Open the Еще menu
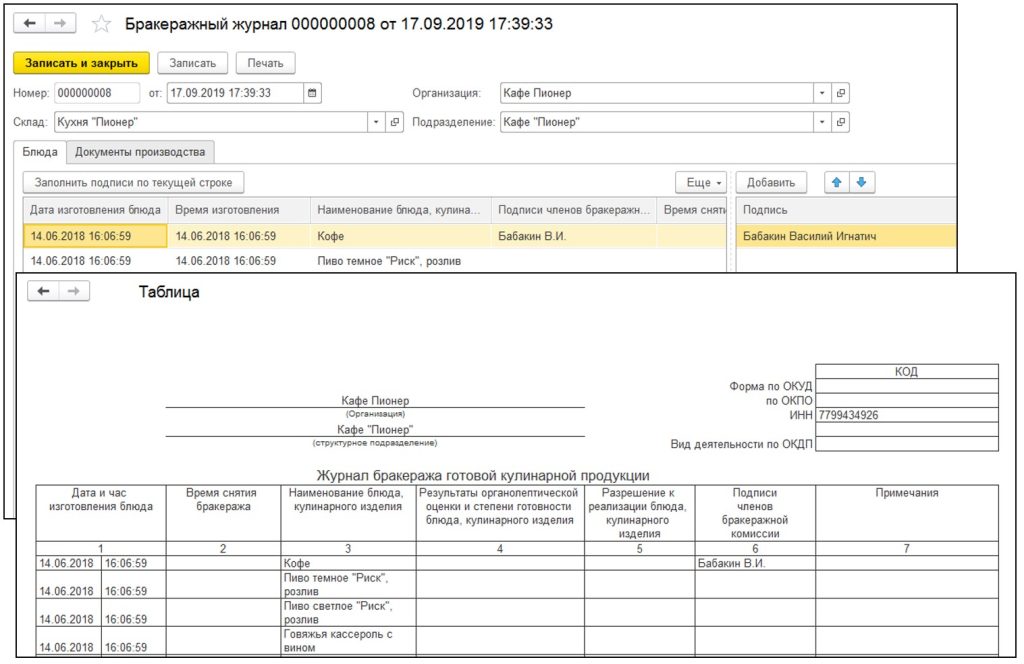Viewport: 1024px width, 664px height. [x=703, y=182]
